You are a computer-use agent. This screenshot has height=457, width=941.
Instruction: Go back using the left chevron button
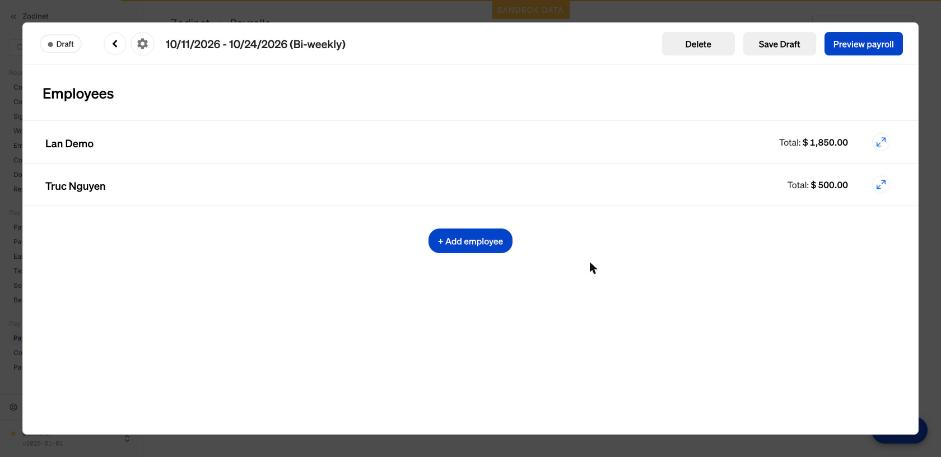point(115,44)
